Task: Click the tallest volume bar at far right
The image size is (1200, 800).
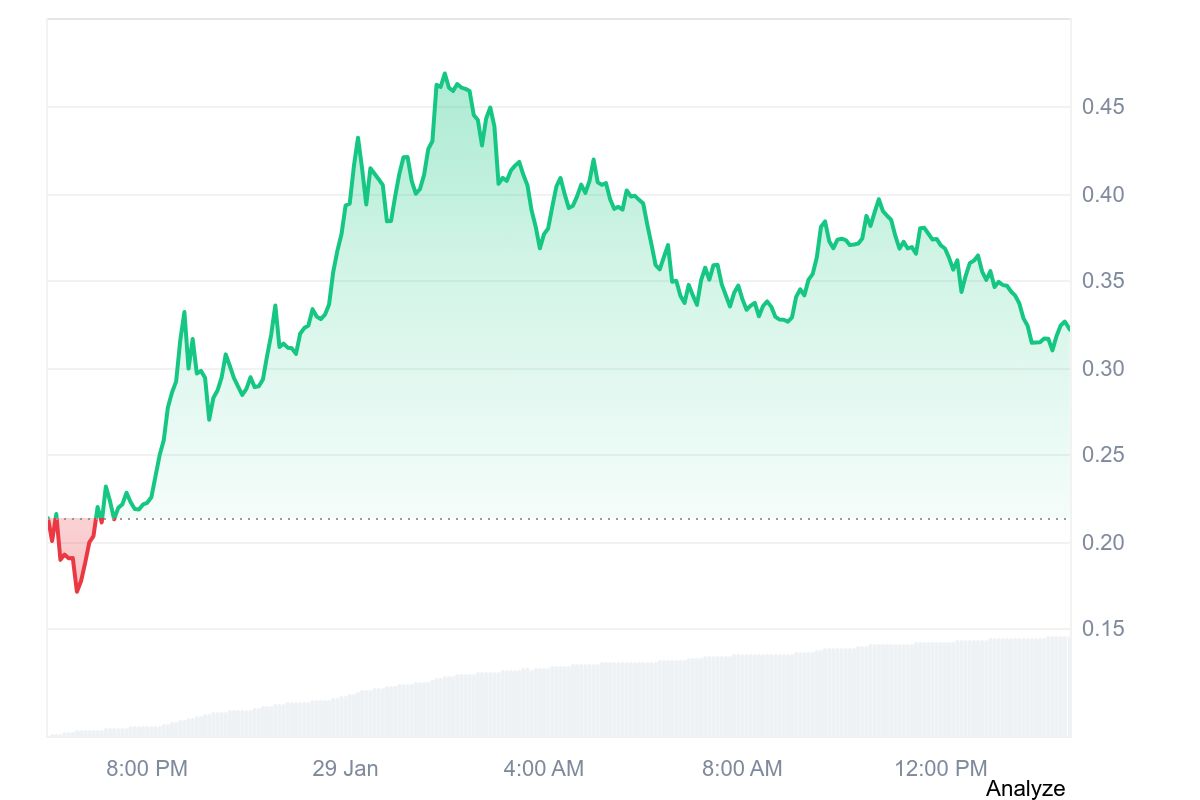Action: (1066, 687)
